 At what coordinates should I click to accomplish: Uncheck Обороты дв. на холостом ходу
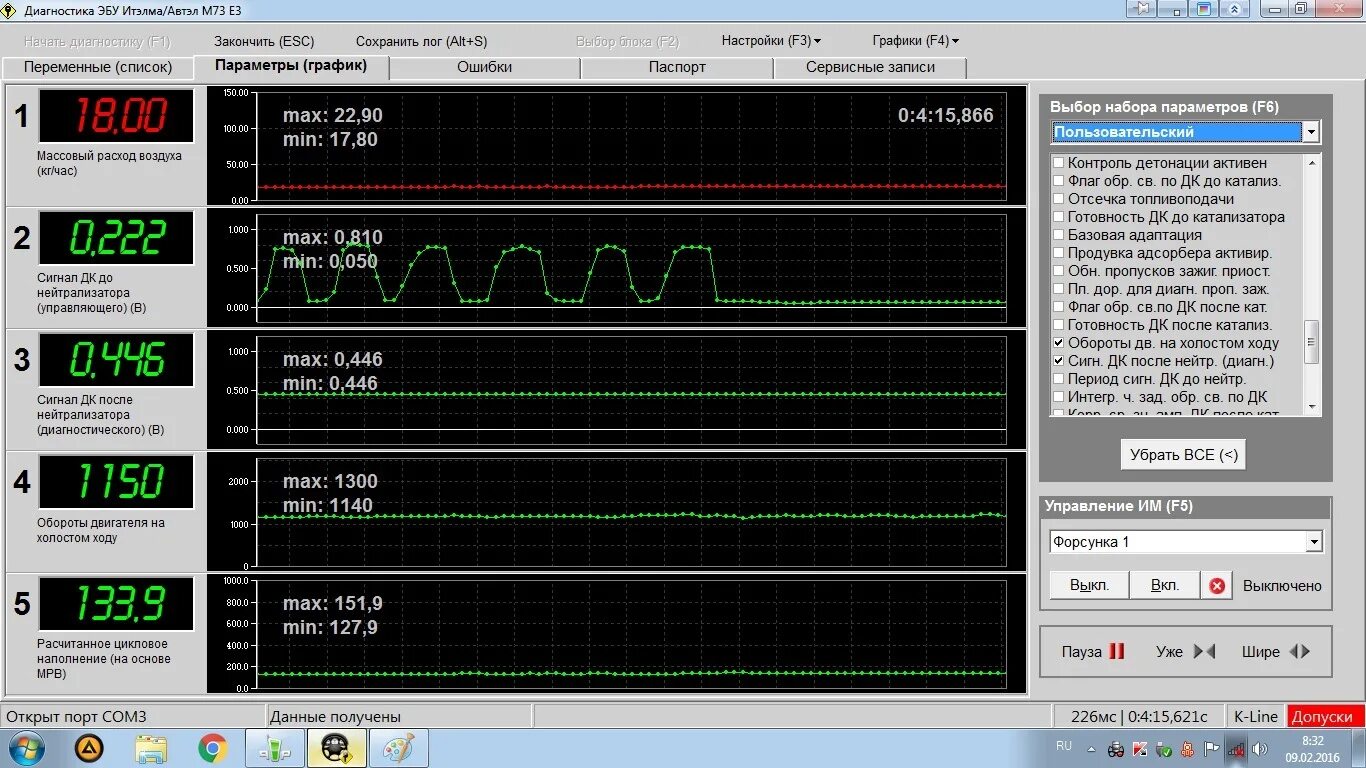click(x=1058, y=343)
